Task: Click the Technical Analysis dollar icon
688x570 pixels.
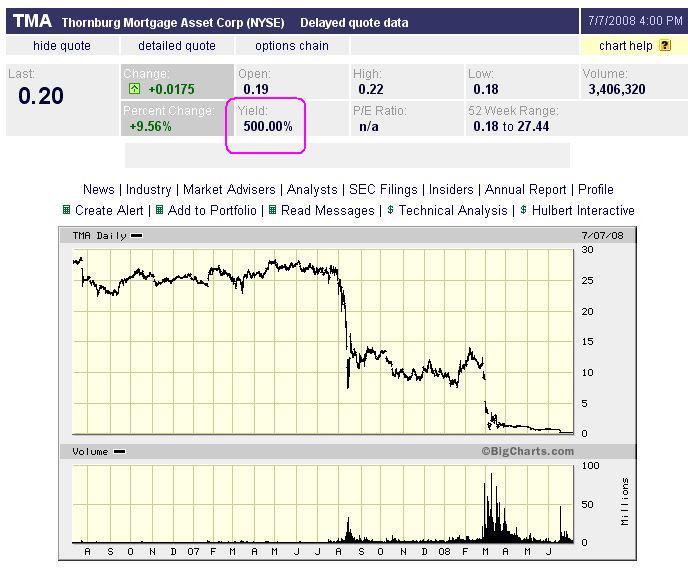Action: pyautogui.click(x=390, y=210)
